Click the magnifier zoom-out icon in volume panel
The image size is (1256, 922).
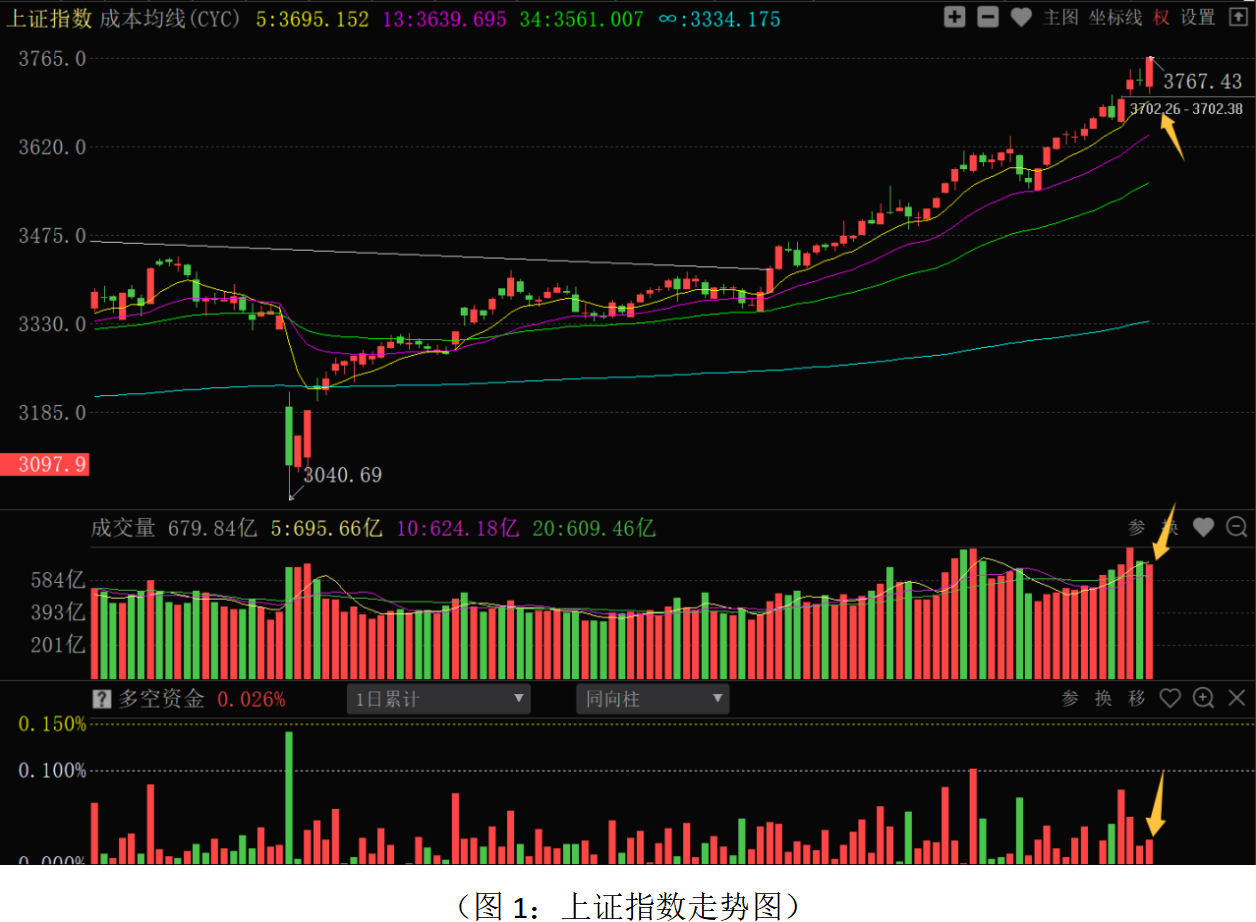coord(1237,527)
